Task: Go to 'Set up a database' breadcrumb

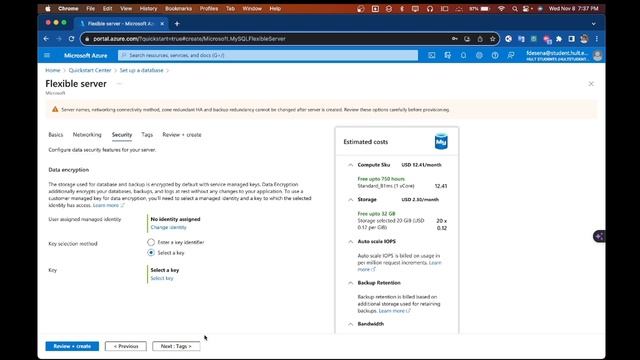Action: pos(141,70)
